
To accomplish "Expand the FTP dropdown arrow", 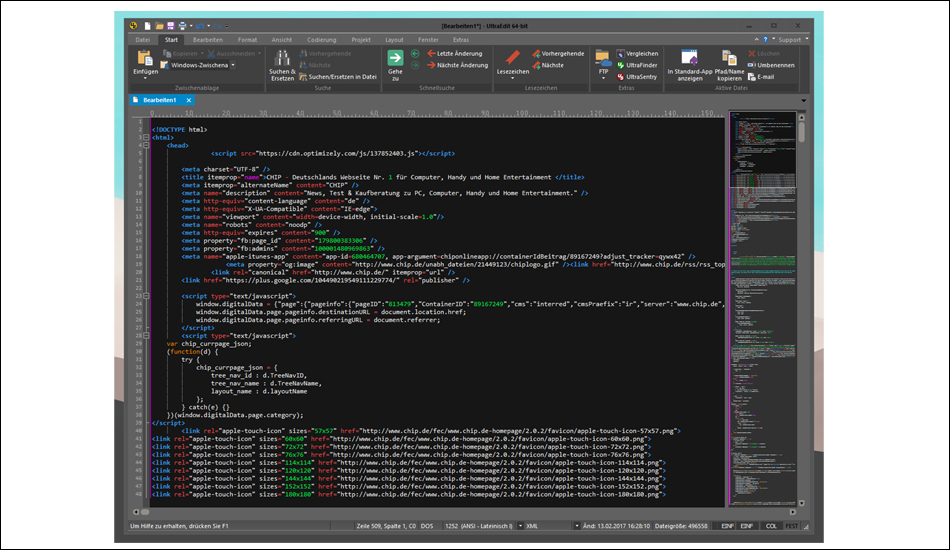I will (x=603, y=78).
